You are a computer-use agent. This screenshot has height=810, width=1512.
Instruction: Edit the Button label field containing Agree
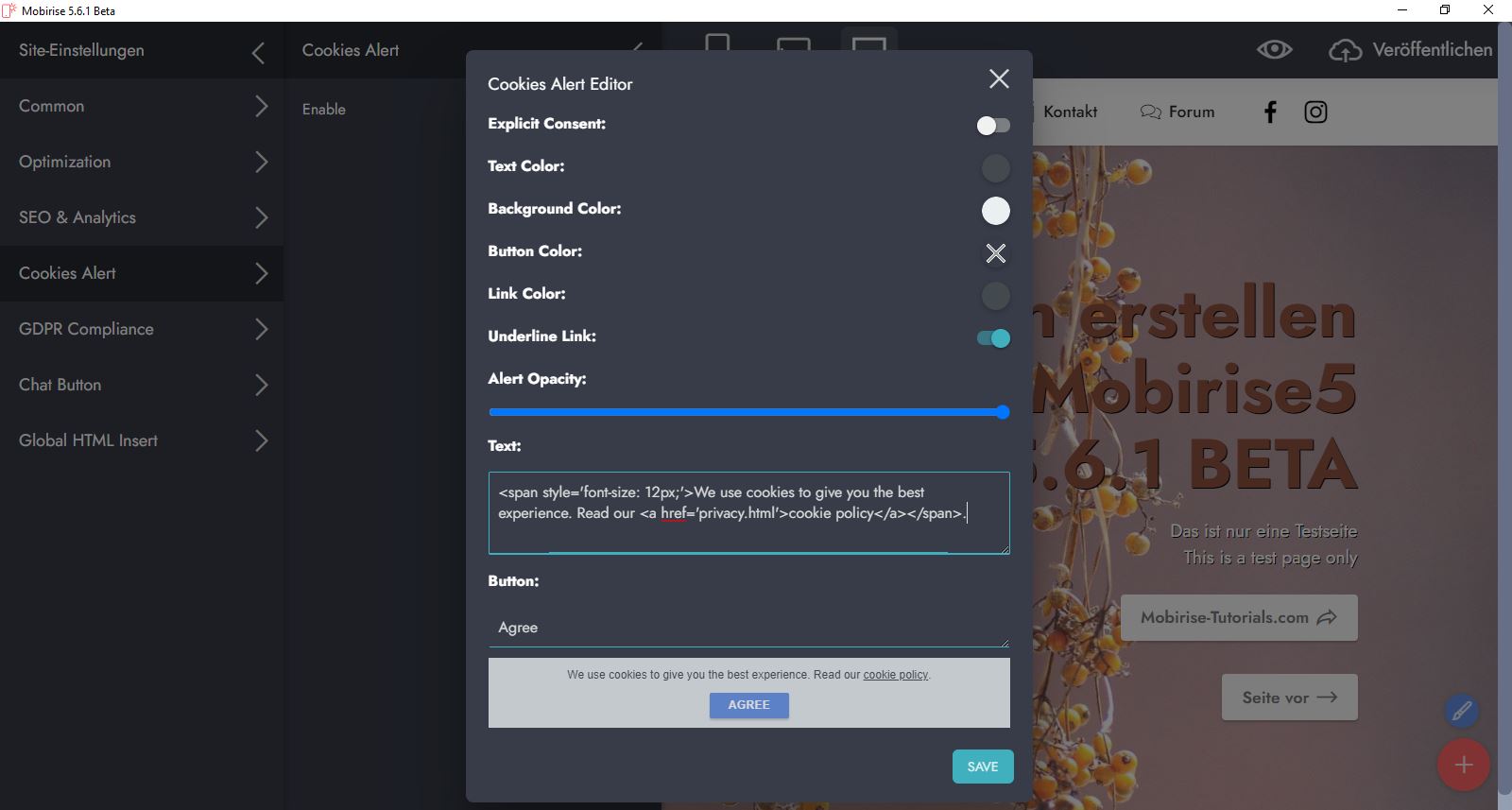point(748,628)
